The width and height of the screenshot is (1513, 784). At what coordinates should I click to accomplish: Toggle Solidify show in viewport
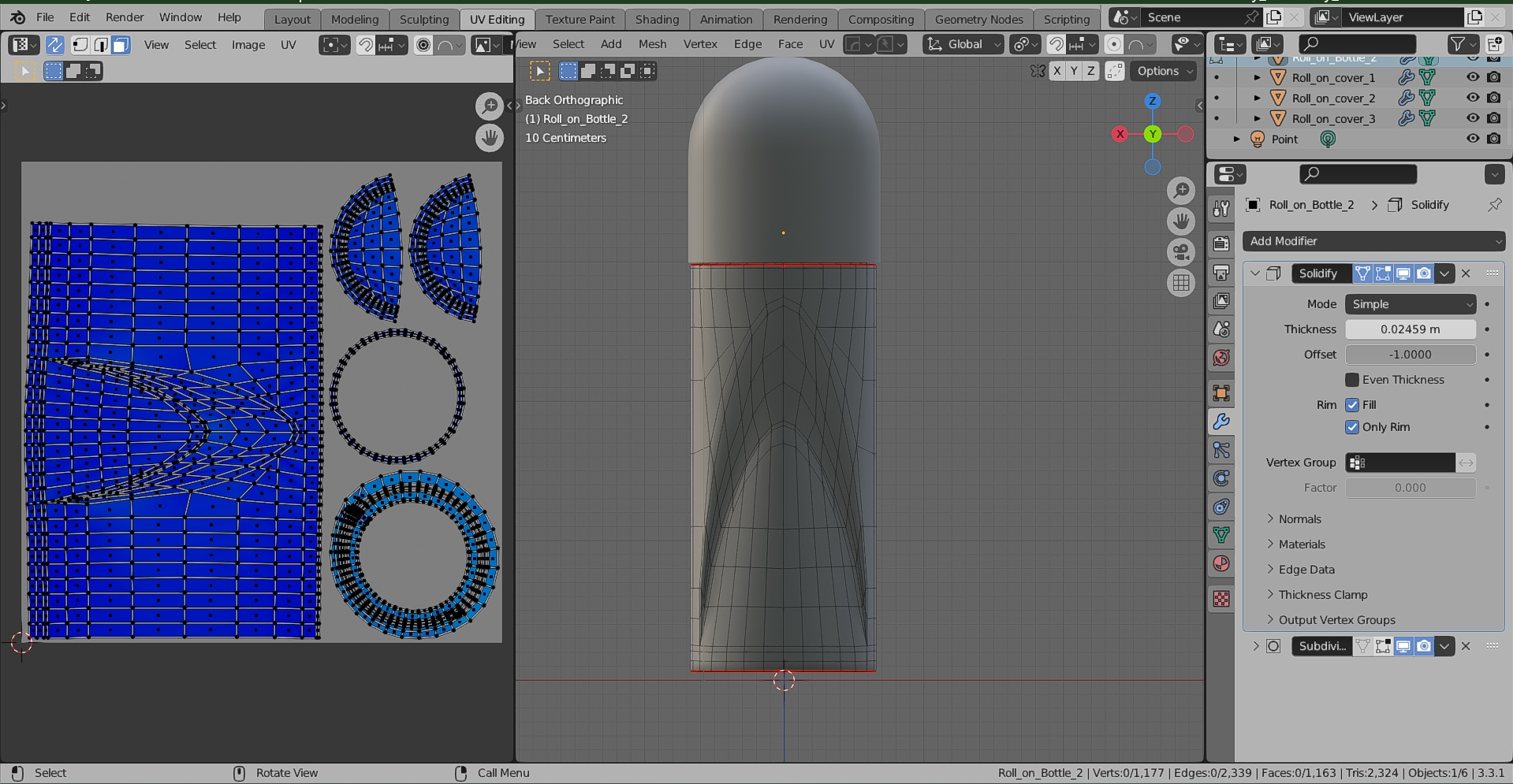pyautogui.click(x=1403, y=273)
